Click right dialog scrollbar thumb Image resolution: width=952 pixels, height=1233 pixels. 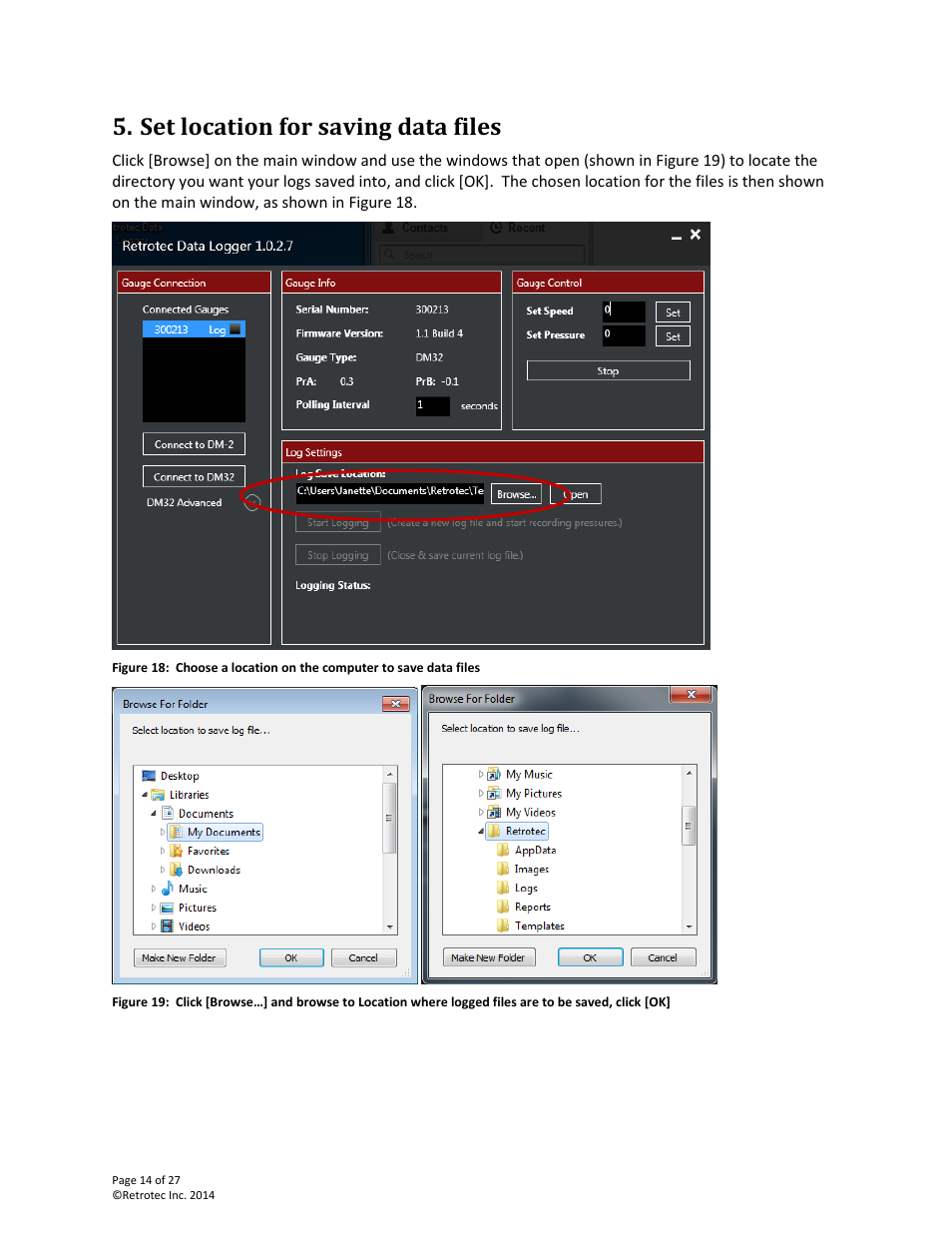(x=689, y=825)
